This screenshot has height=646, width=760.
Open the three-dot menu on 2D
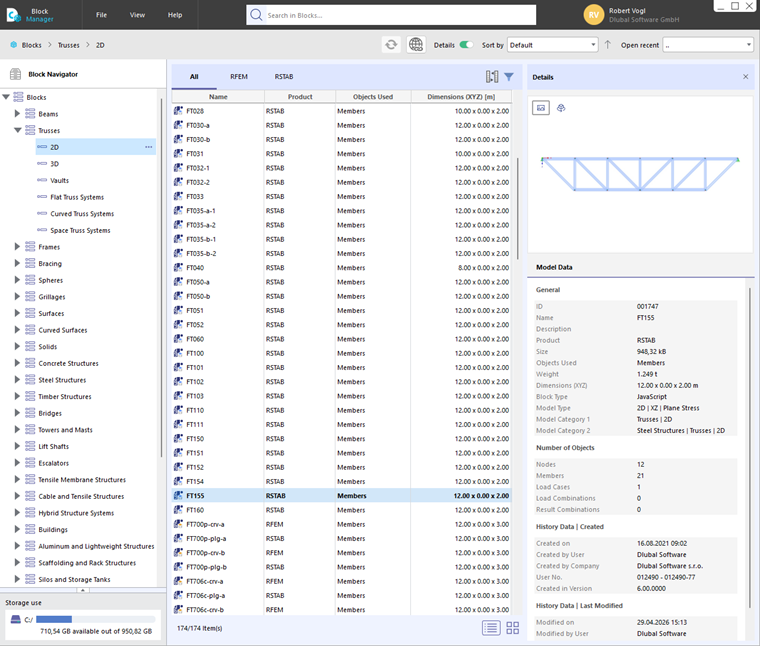pyautogui.click(x=148, y=147)
